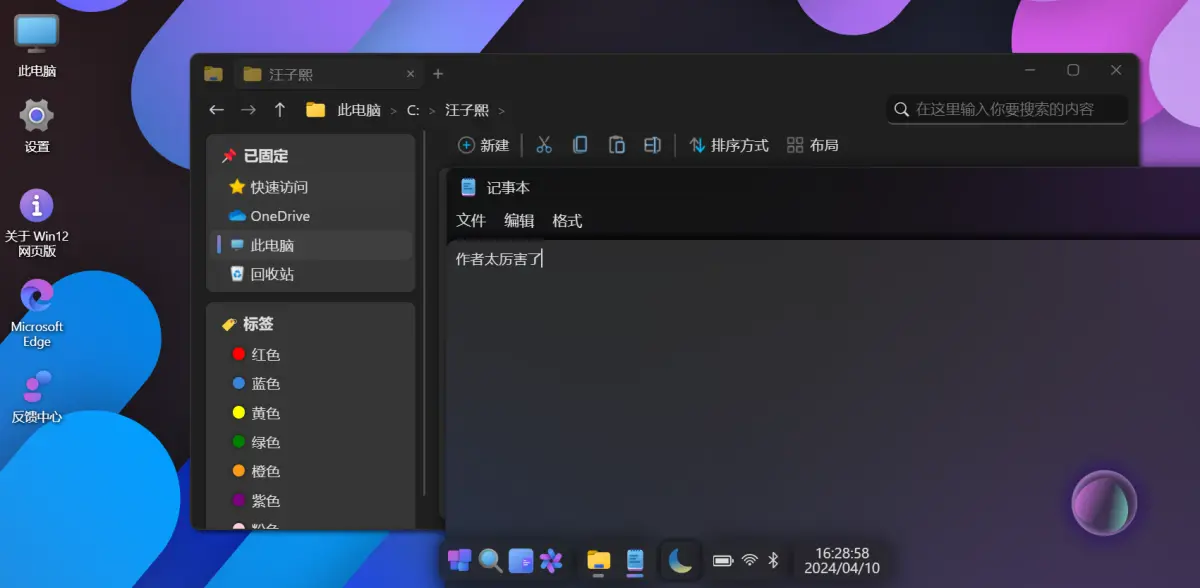1200x588 pixels.
Task: Open the widgets panel icon on the taskbar
Action: [521, 560]
